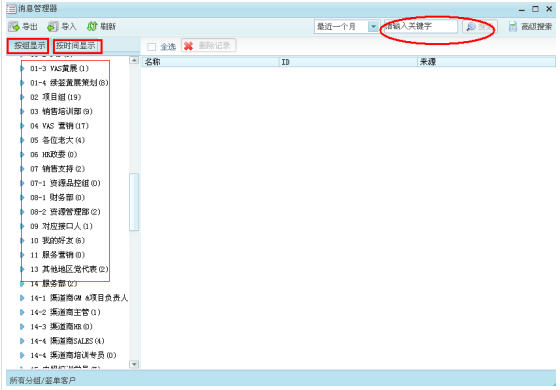This screenshot has width=560, height=390.
Task: Expand the 14-4 渠道商SALES arrow
Action: tap(22, 341)
